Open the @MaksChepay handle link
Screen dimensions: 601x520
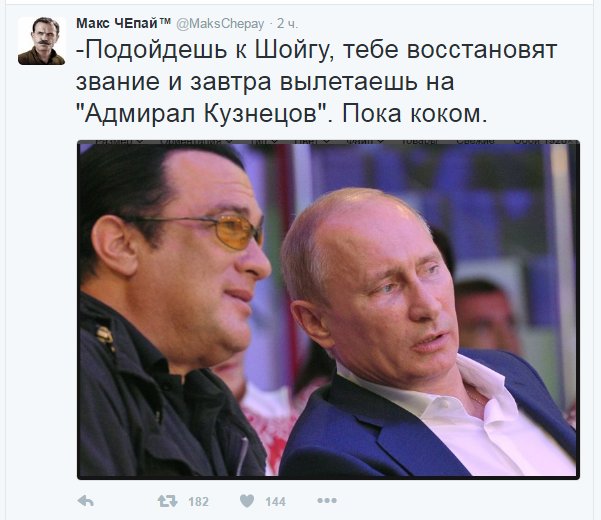click(220, 24)
